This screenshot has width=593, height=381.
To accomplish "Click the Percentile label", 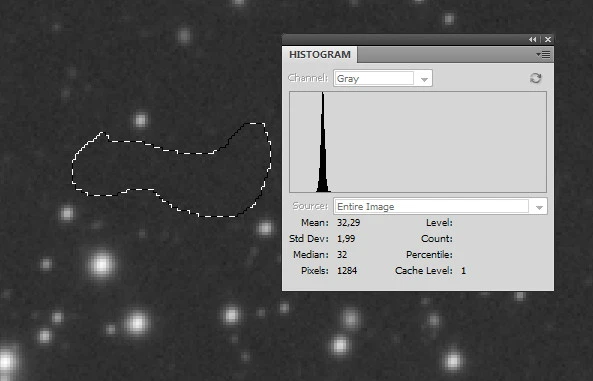I will 429,255.
